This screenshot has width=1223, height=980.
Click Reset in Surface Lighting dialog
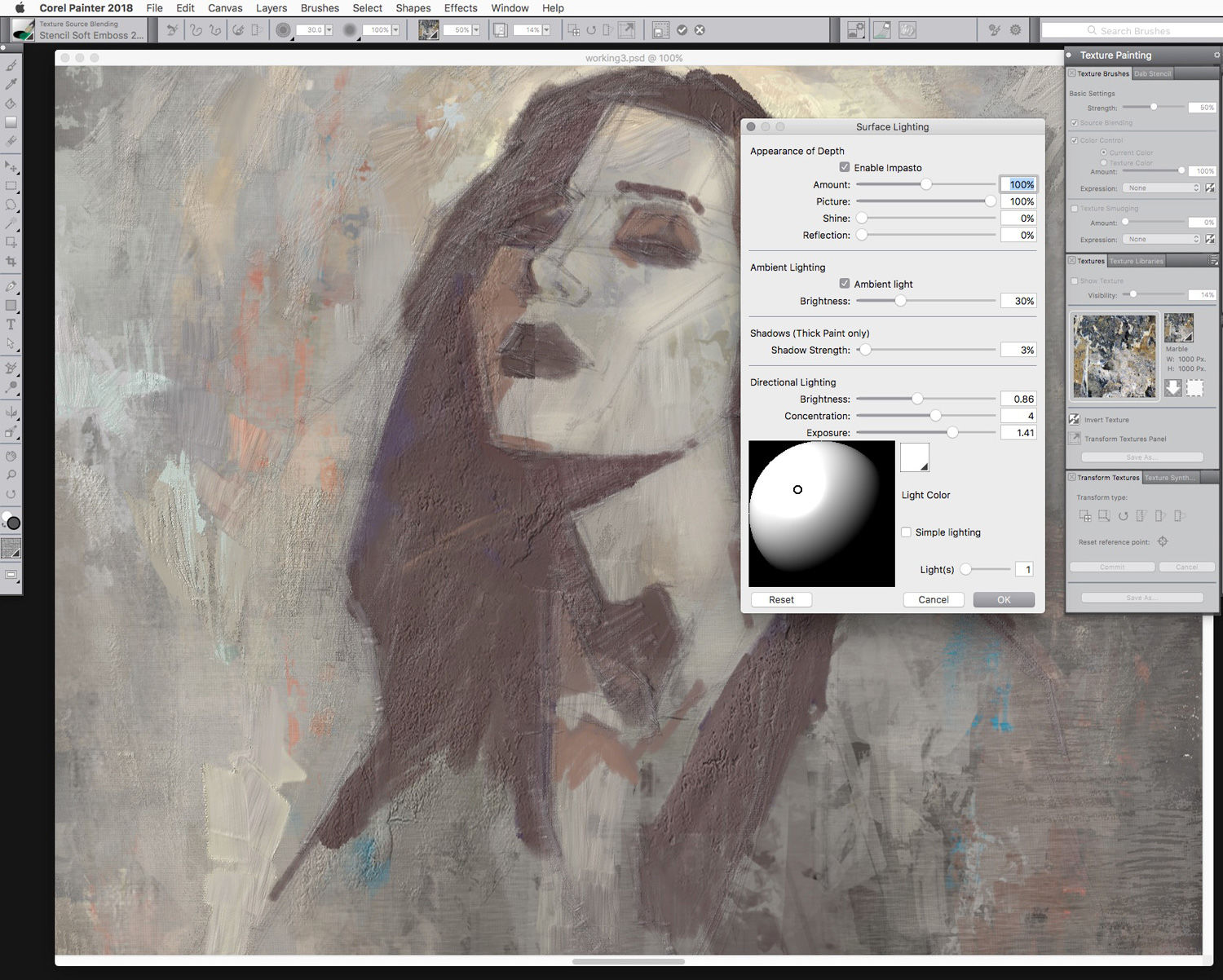(x=780, y=600)
